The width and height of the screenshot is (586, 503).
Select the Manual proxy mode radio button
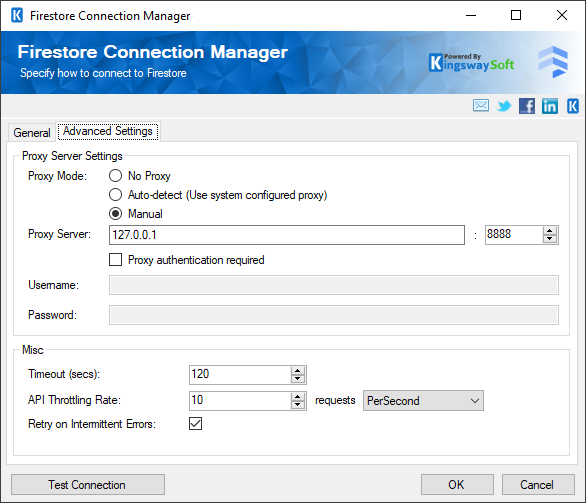115,214
